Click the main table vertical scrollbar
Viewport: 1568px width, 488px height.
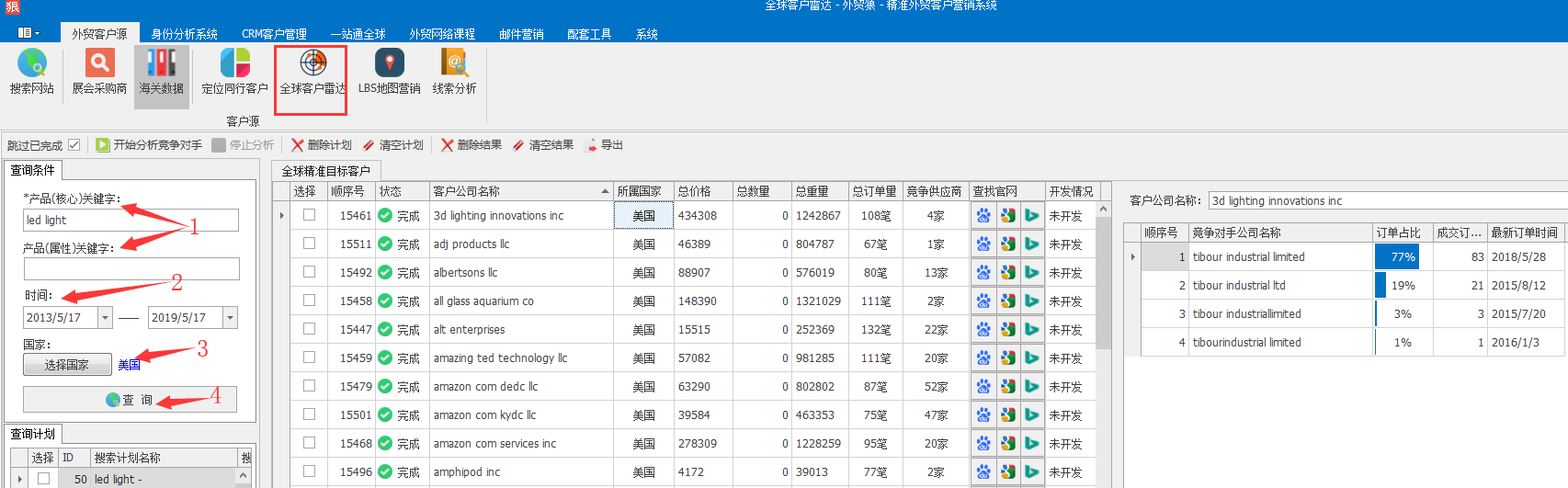(1103, 285)
